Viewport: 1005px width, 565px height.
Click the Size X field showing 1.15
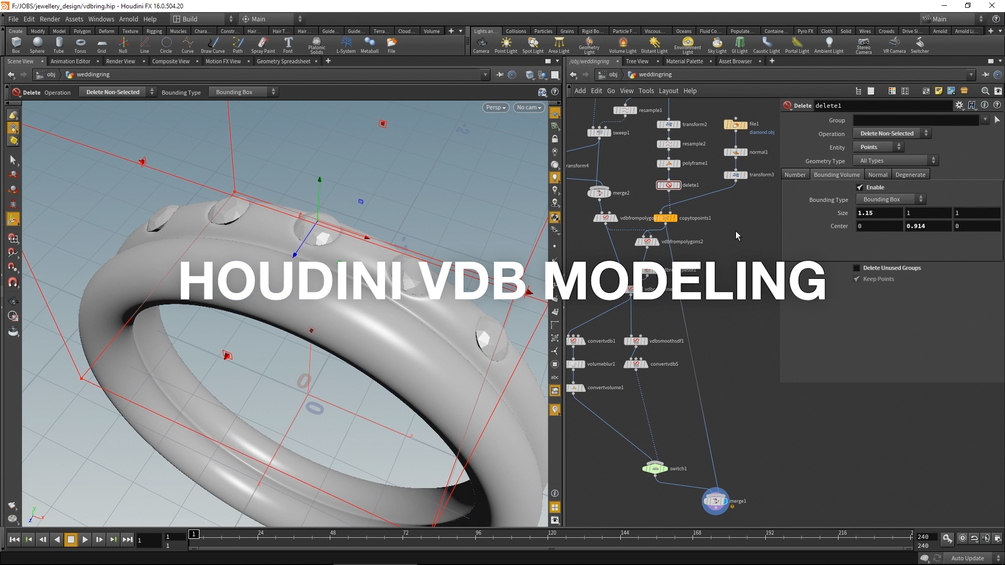[879, 213]
